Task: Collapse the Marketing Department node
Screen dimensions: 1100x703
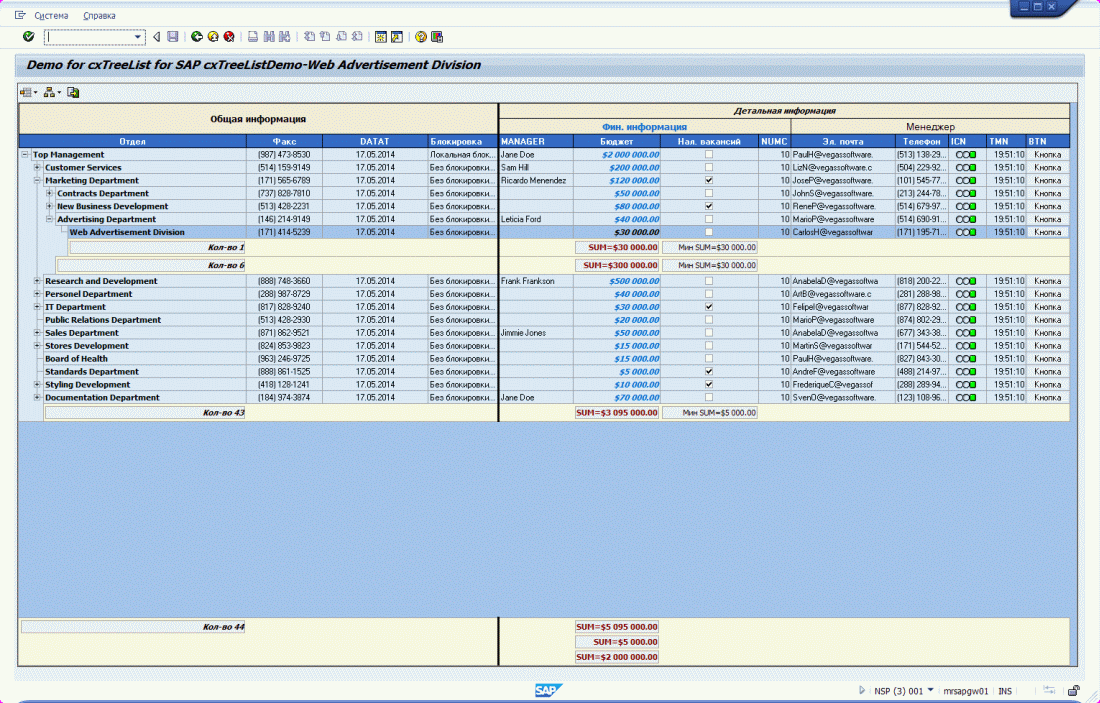Action: pos(37,180)
